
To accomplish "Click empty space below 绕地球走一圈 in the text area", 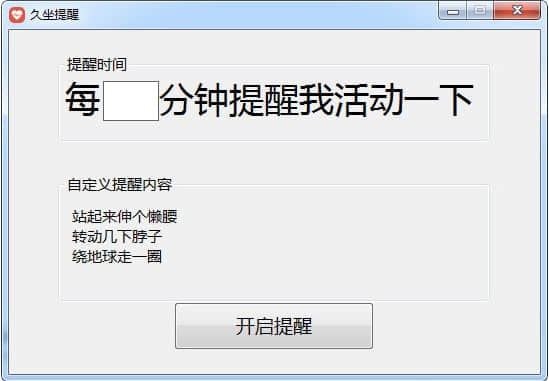I will (x=273, y=282).
